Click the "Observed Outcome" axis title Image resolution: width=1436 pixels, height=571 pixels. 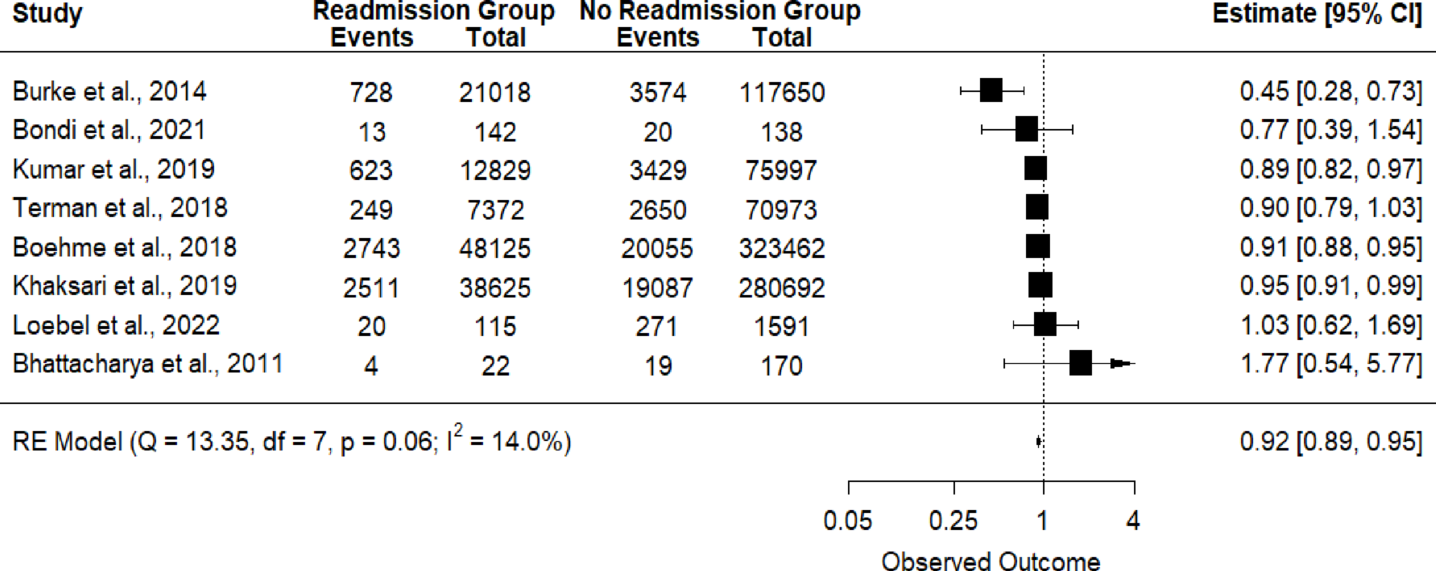(990, 561)
